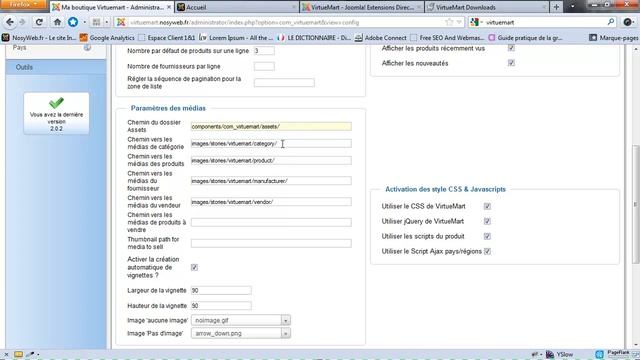Image resolution: width=640 pixels, height=360 pixels.
Task: Click pagination sequence input field
Action: click(284, 83)
